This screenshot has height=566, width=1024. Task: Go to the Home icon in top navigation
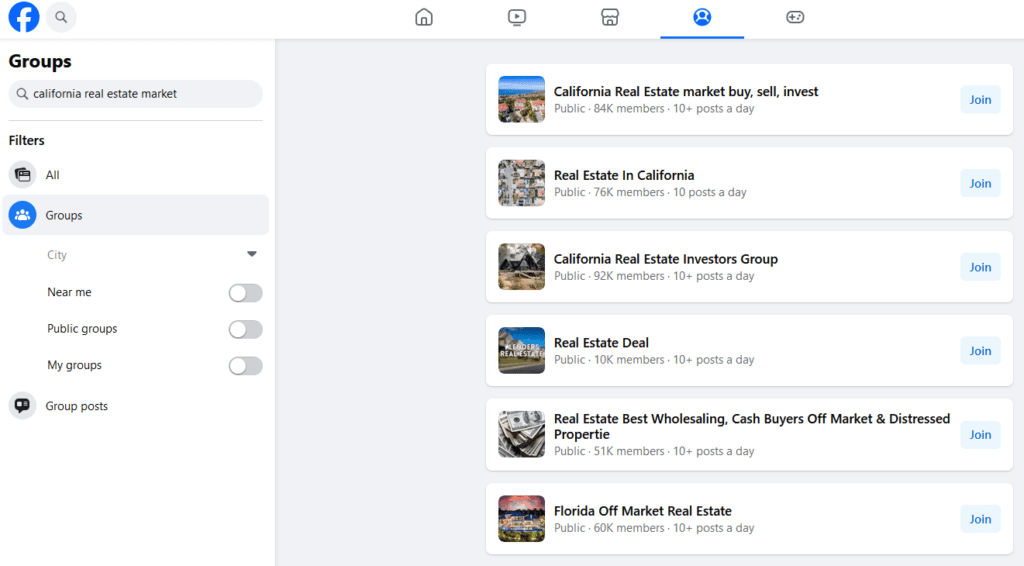pos(424,17)
